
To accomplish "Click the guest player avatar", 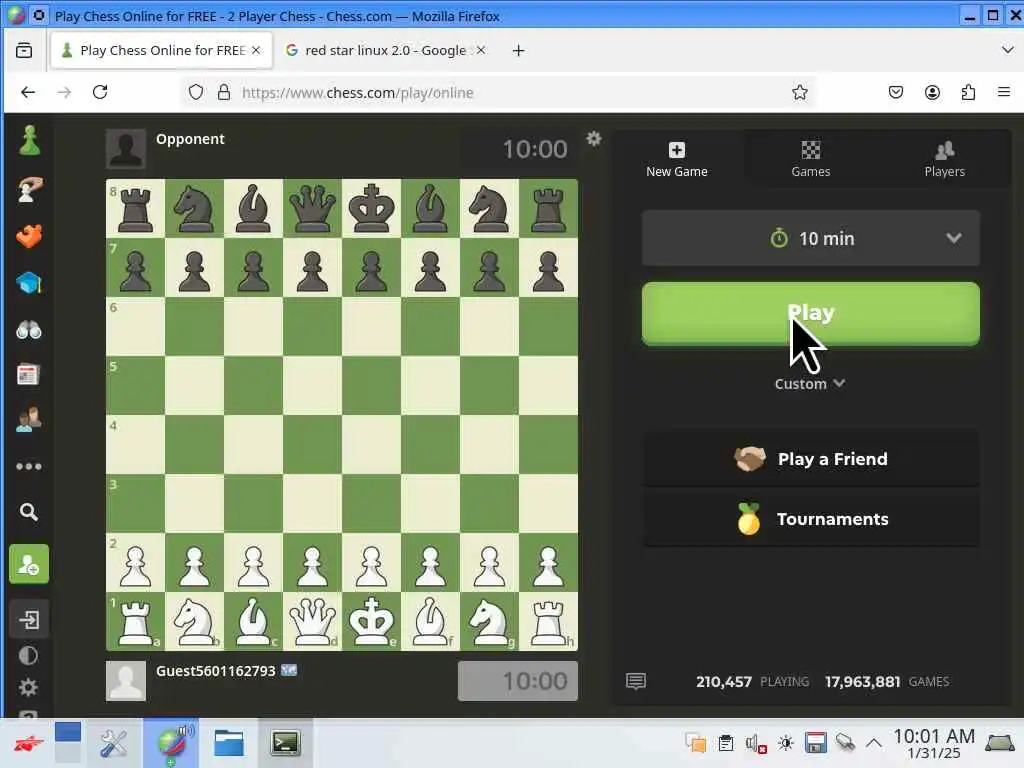I will 126,680.
